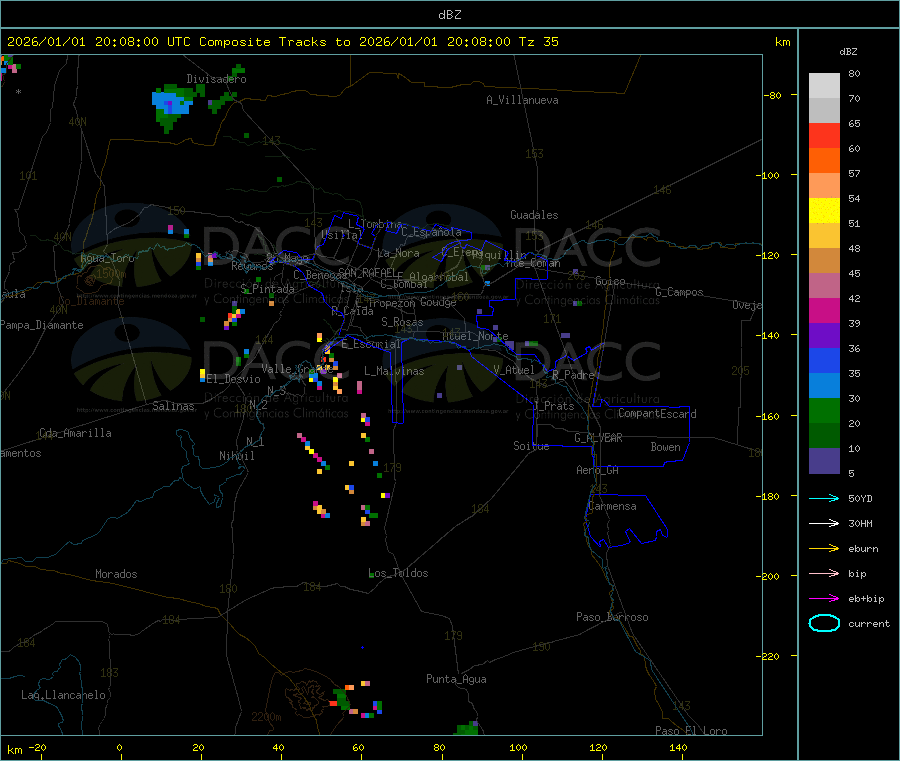Viewport: 900px width, 761px height.
Task: Select the bright yellow 54-51 dBZ swatch
Action: coord(824,211)
